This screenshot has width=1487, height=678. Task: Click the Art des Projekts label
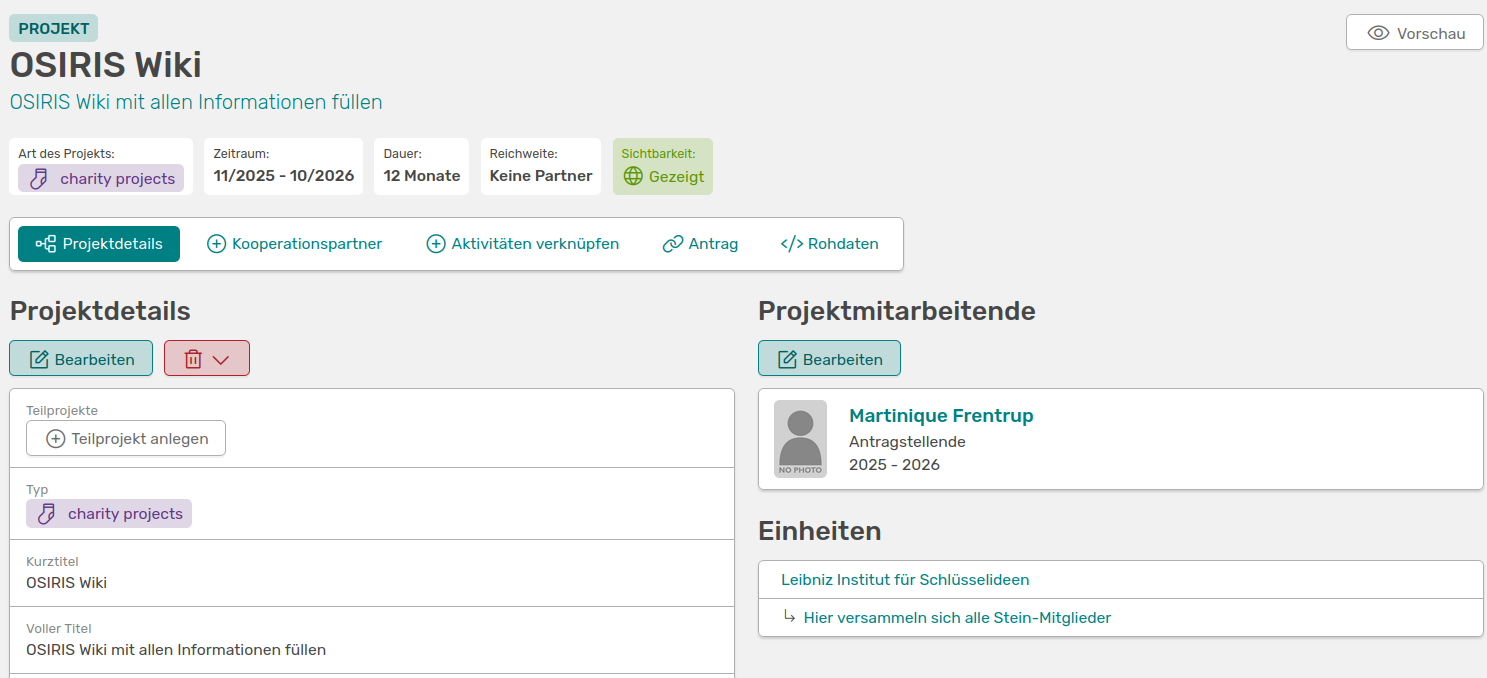click(x=66, y=154)
